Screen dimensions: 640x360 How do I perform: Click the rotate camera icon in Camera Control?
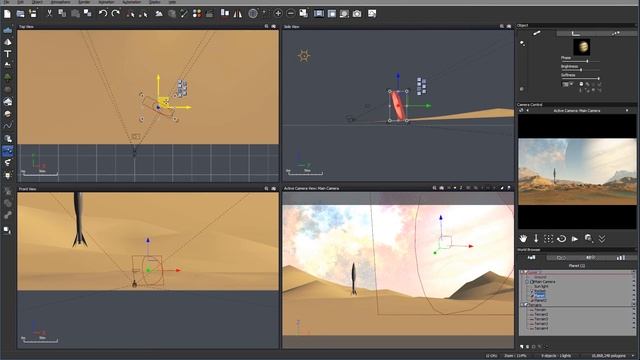tap(562, 239)
